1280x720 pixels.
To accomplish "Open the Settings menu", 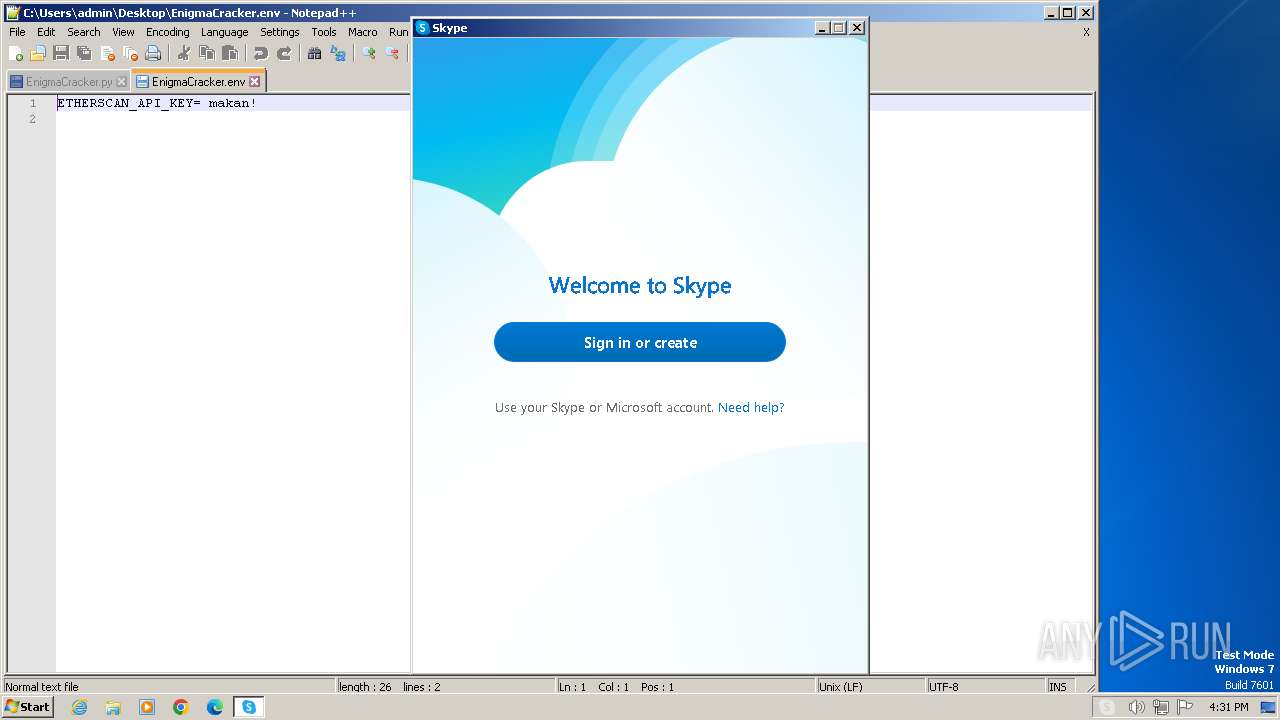I will (x=280, y=32).
